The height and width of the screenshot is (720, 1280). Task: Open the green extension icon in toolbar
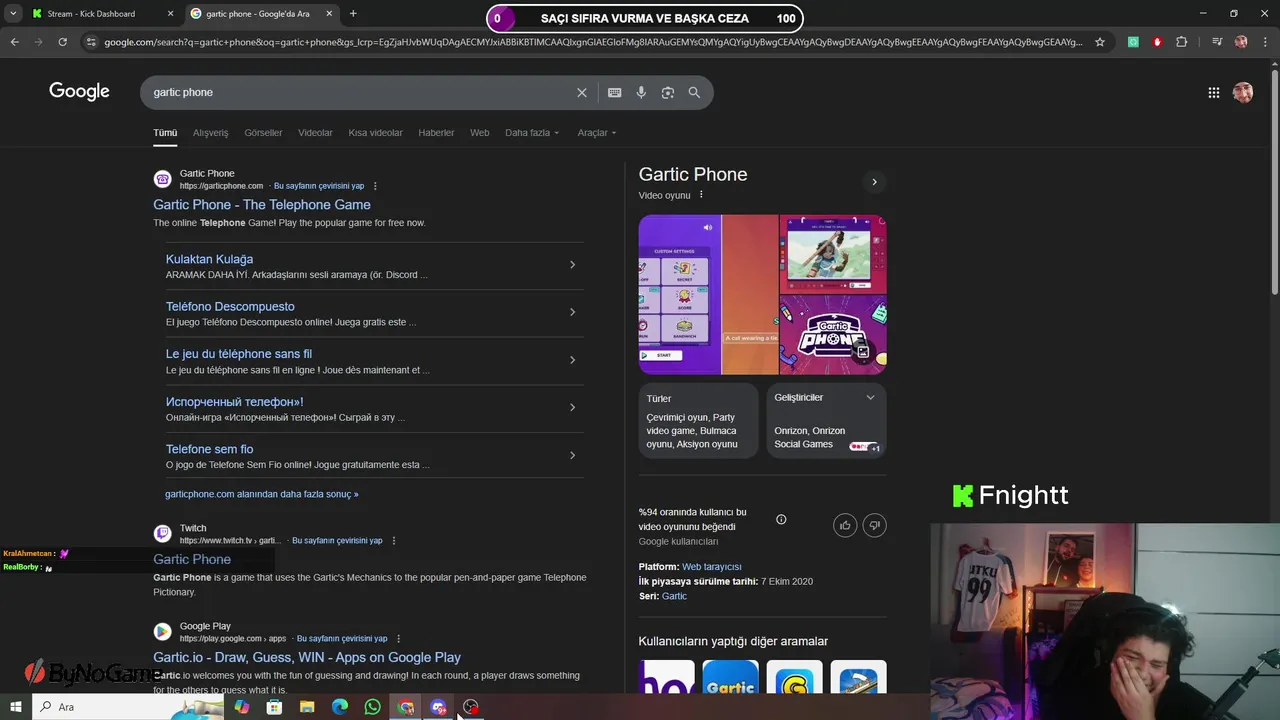[x=1133, y=42]
